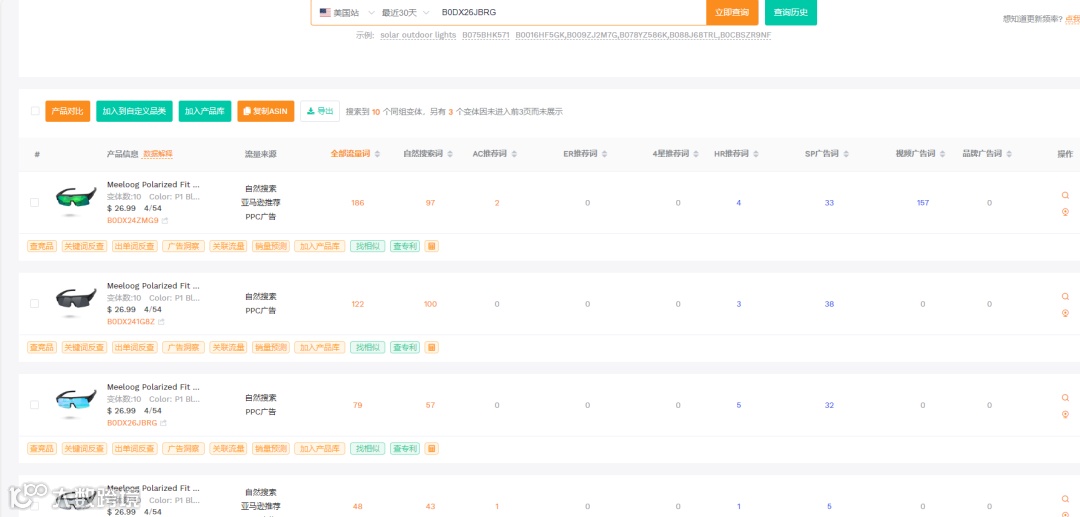The image size is (1080, 517).
Task: Click value 186 in 全部流量词 column
Action: point(357,202)
